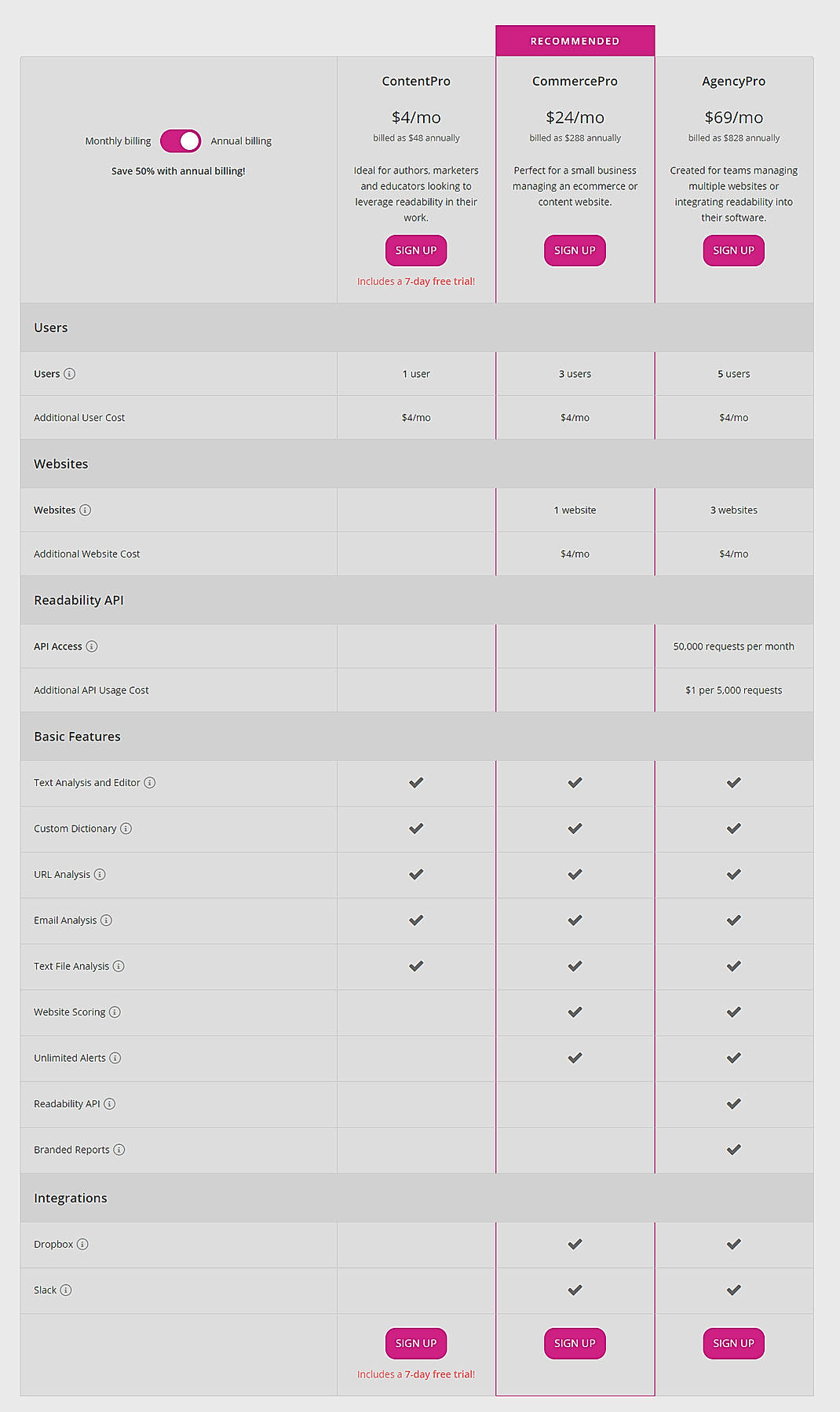
Task: Select the Annual billing label
Action: 241,141
